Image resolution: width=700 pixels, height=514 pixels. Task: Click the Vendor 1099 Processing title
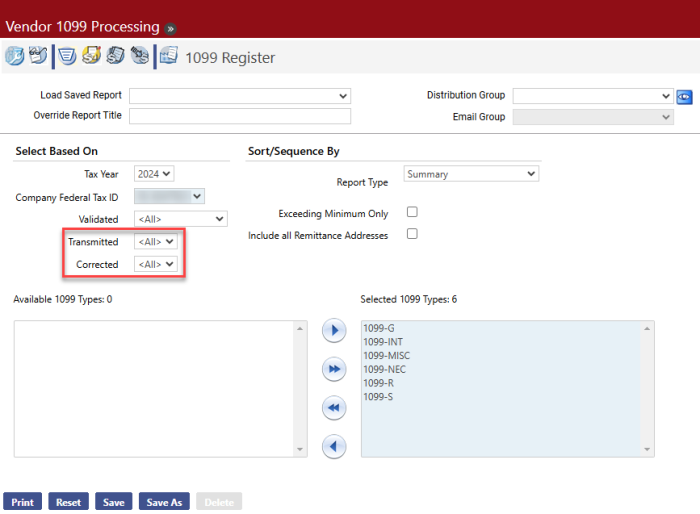click(x=83, y=27)
